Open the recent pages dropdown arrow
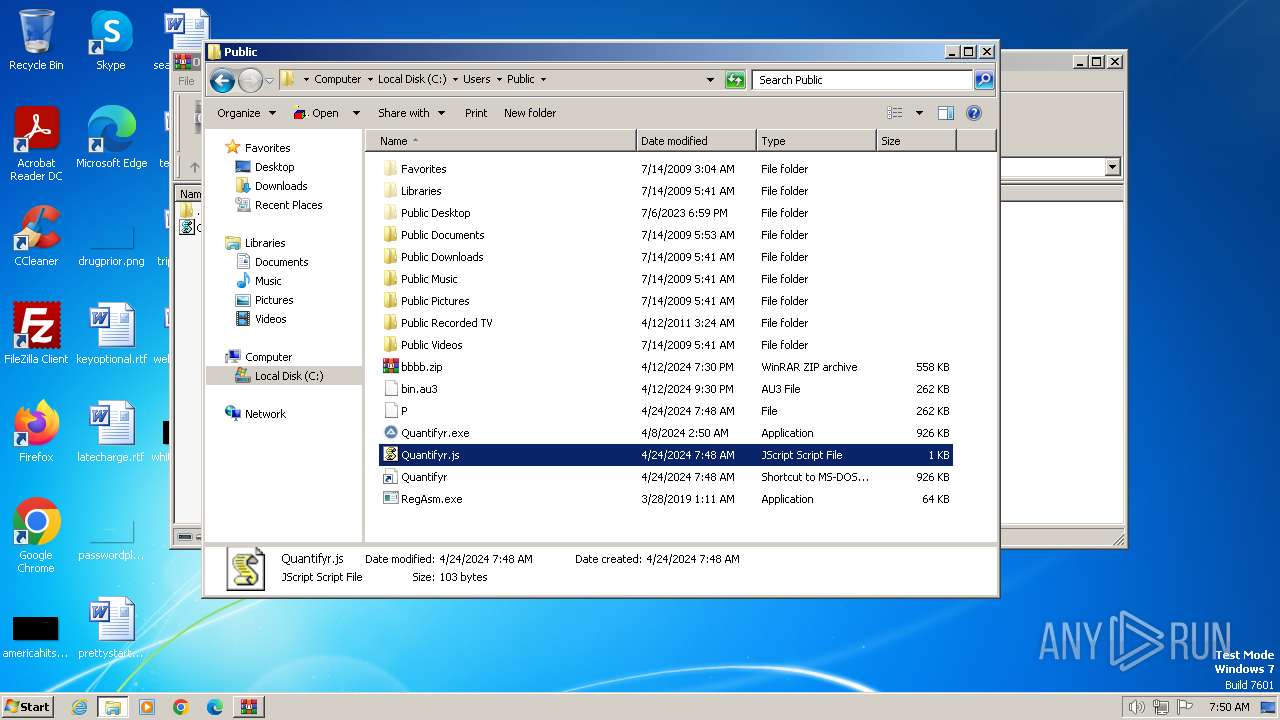The width and height of the screenshot is (1280, 720). coord(269,80)
